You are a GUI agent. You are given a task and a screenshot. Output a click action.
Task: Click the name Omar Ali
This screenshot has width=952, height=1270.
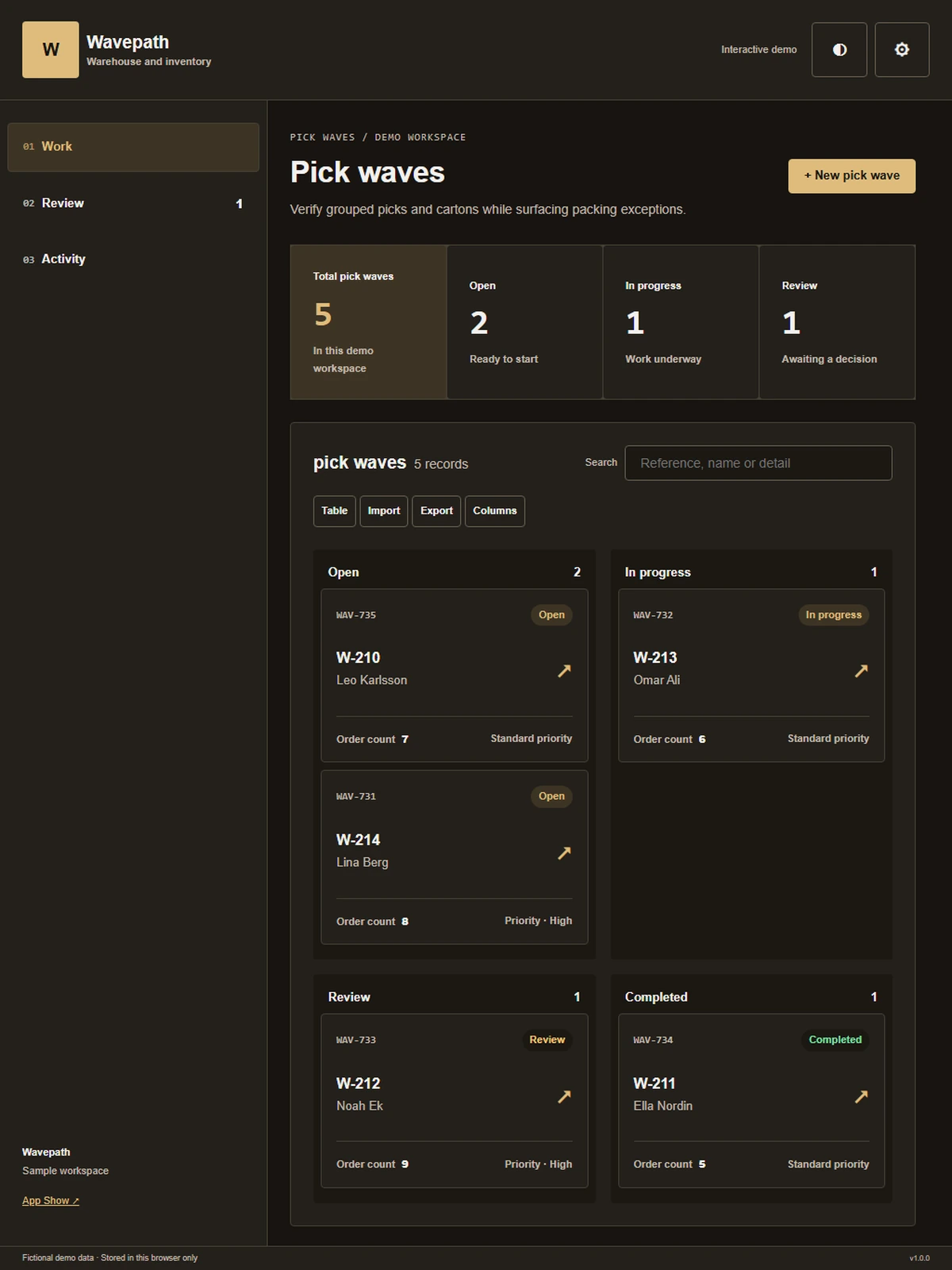coord(656,680)
